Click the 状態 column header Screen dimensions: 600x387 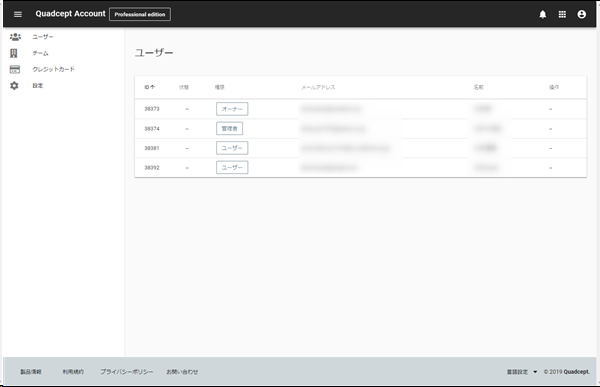point(184,87)
